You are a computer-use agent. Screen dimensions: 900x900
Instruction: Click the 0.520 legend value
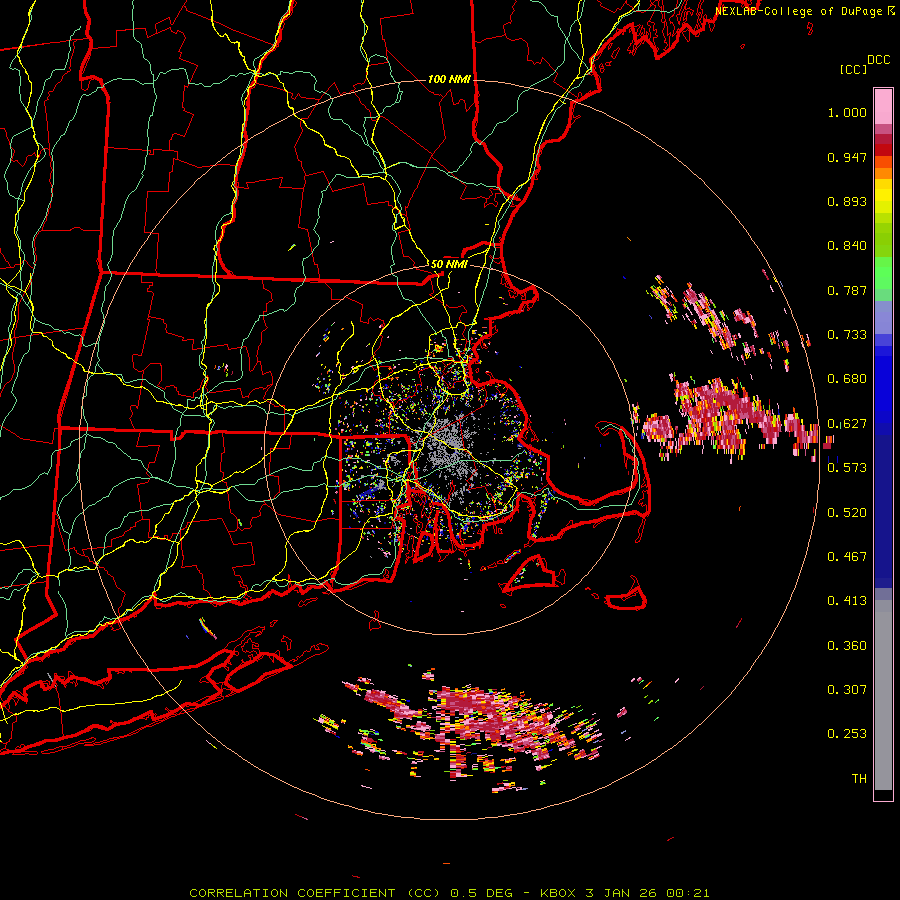pyautogui.click(x=847, y=513)
